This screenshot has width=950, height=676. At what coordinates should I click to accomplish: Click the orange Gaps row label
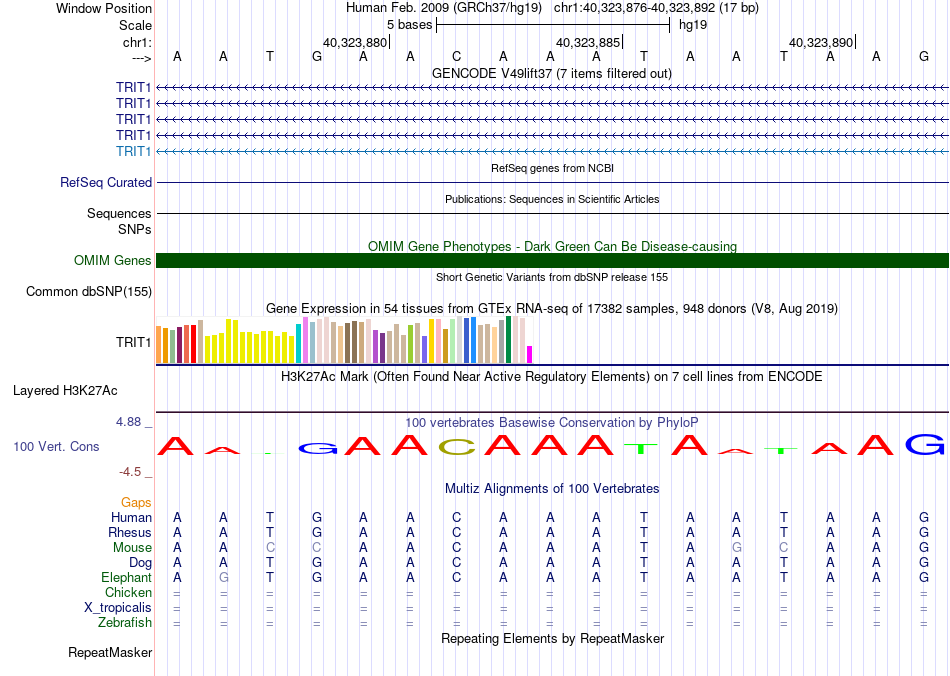click(x=136, y=502)
